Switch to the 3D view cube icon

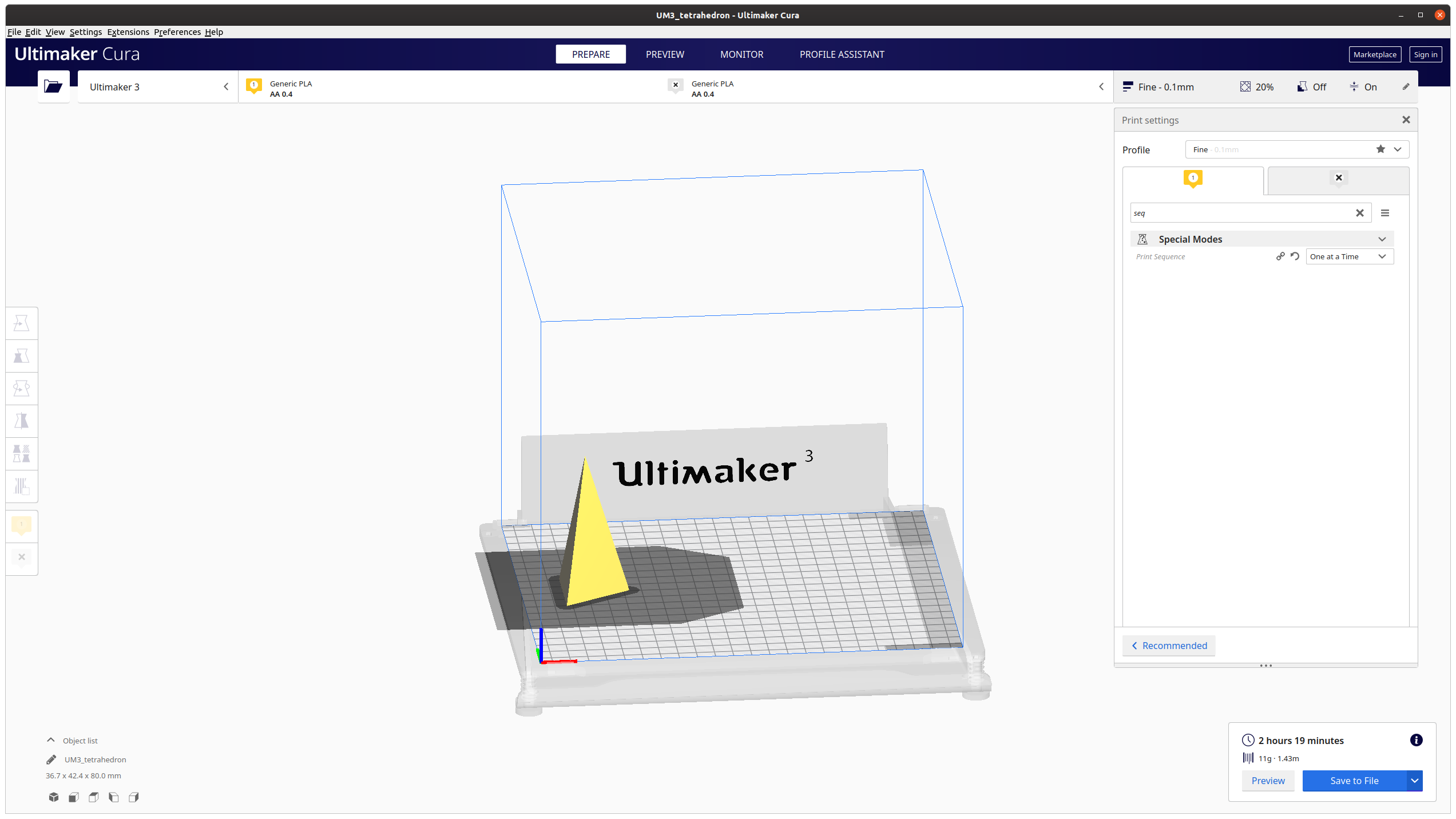coord(54,797)
